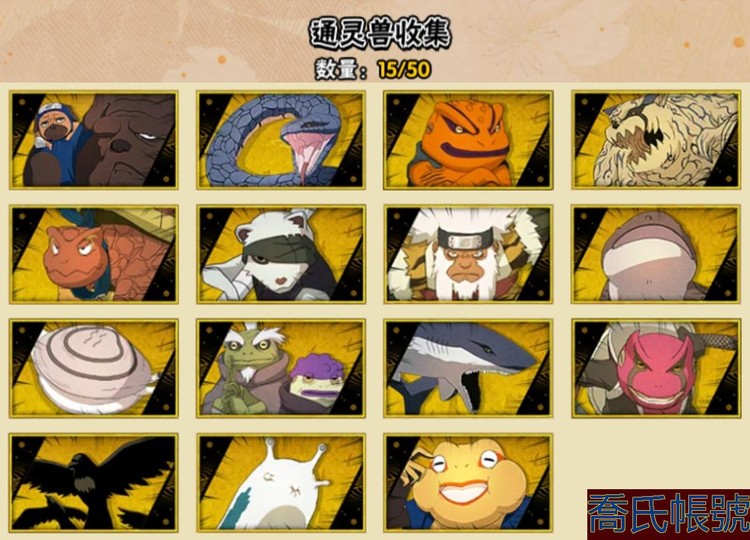Select the beige roaring beast card
This screenshot has height=540, width=750.
[x=656, y=140]
